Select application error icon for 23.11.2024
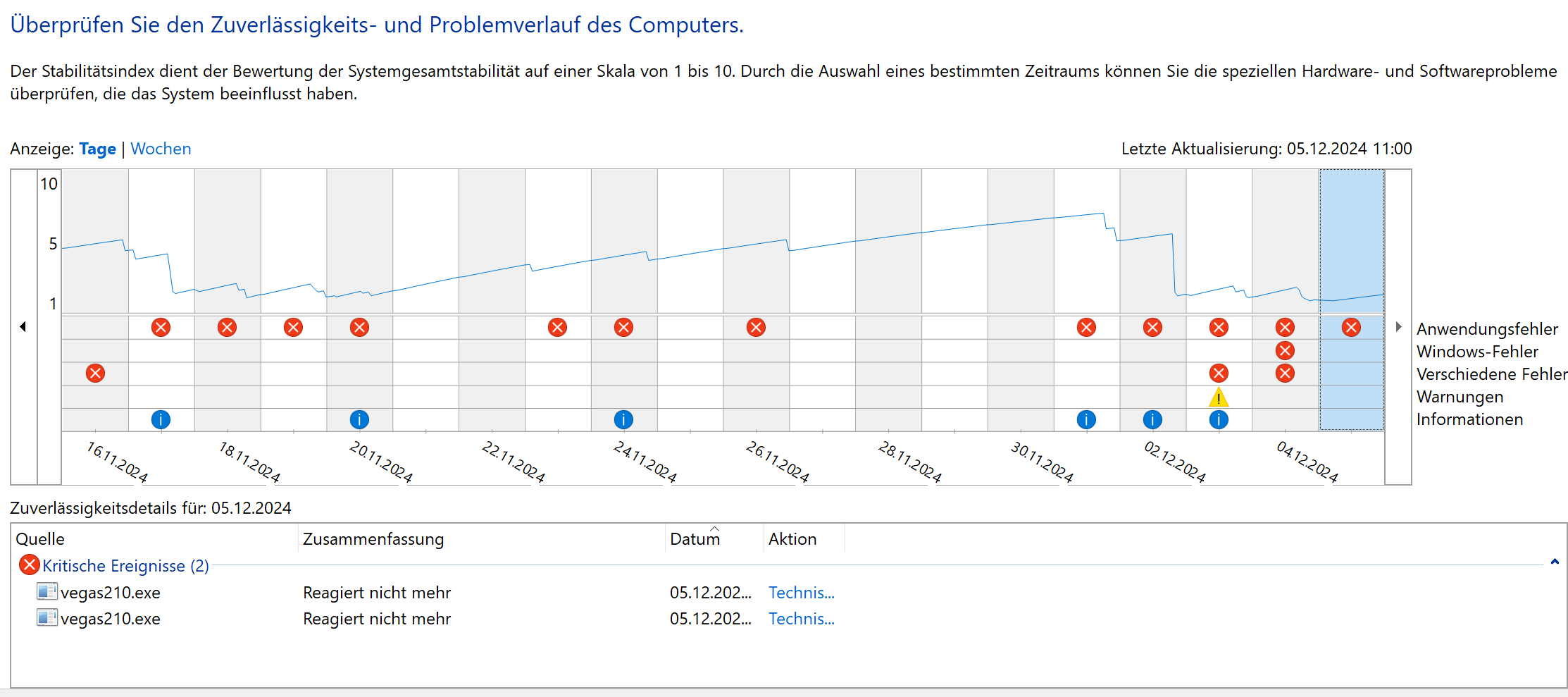This screenshot has width=1568, height=697. click(x=557, y=327)
